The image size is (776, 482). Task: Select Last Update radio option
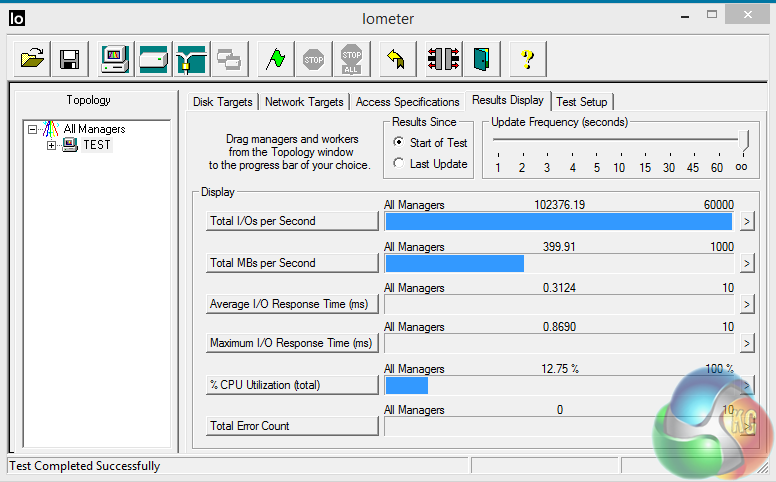399,163
